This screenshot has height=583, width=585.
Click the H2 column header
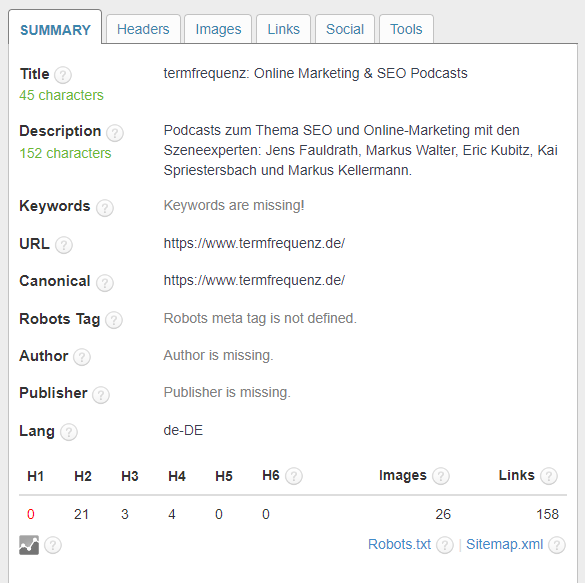(82, 476)
